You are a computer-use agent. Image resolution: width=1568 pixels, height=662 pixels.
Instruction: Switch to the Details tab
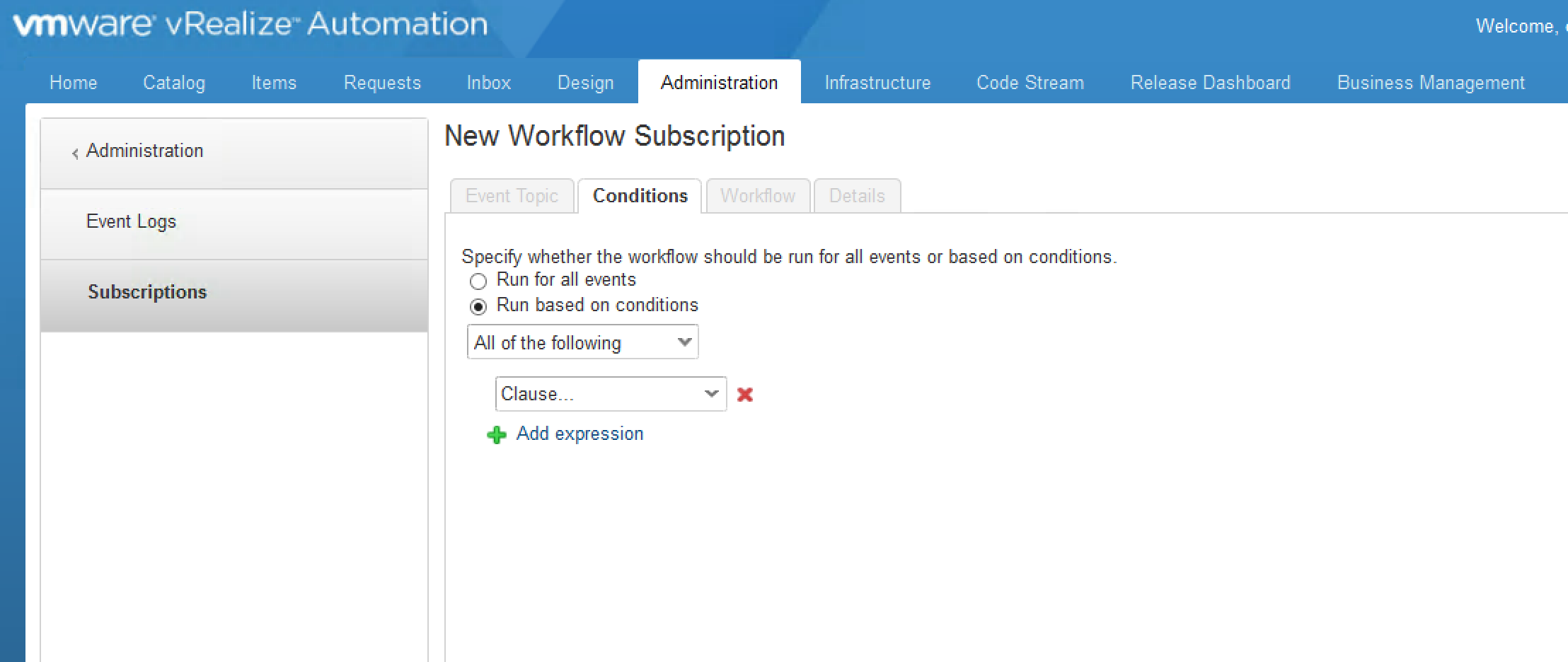coord(857,196)
